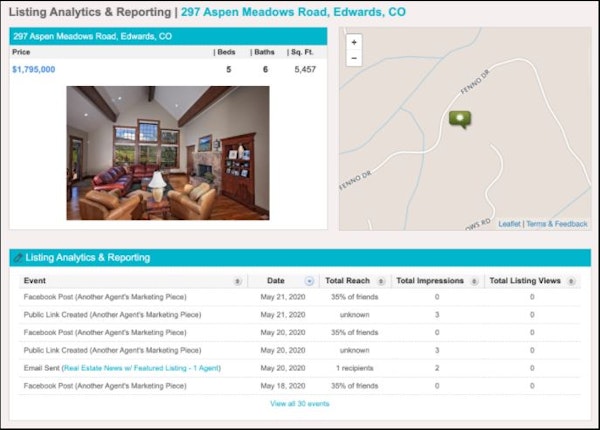
Task: Click the Event column sort icon
Action: click(236, 282)
